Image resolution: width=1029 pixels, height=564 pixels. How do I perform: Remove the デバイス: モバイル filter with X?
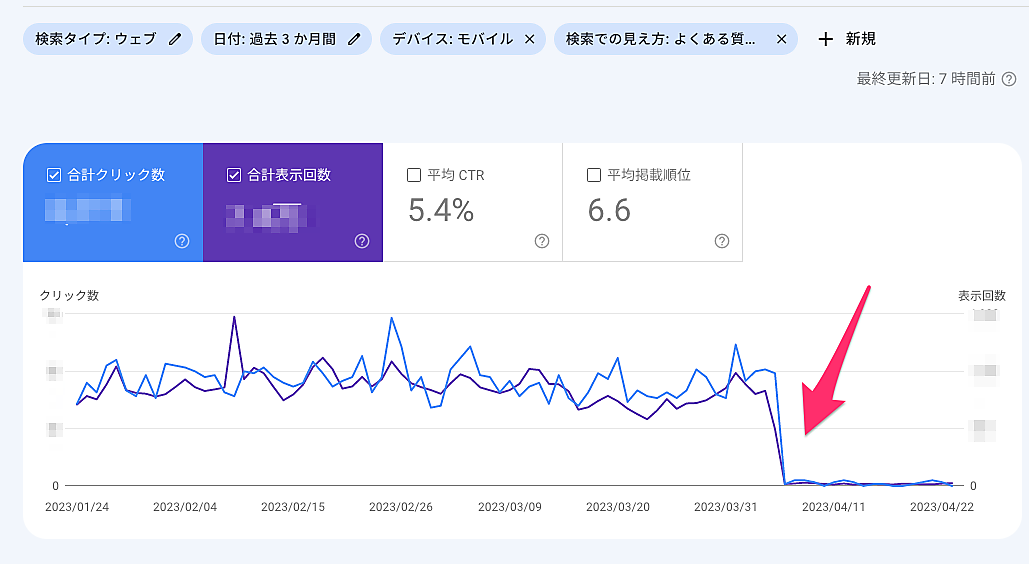click(529, 39)
